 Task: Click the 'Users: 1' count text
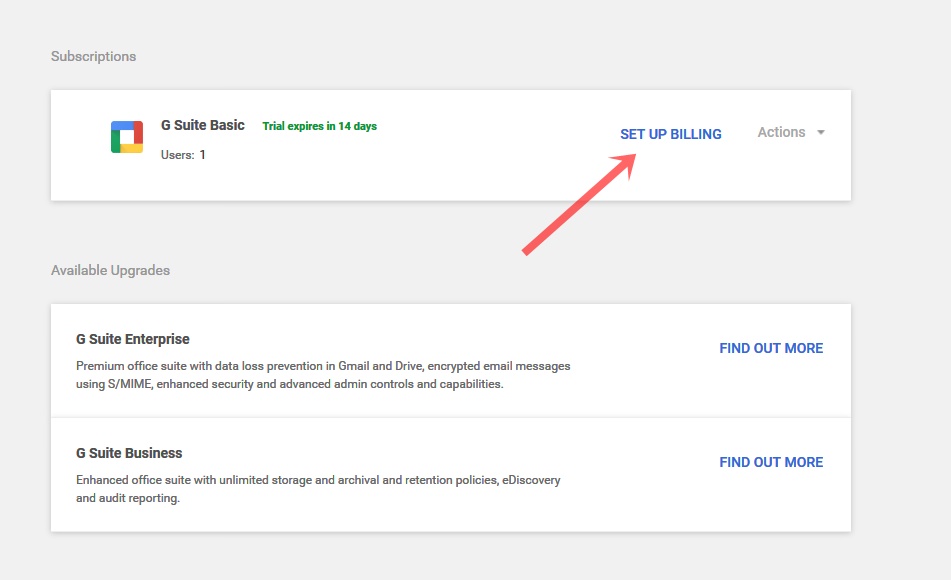point(183,155)
